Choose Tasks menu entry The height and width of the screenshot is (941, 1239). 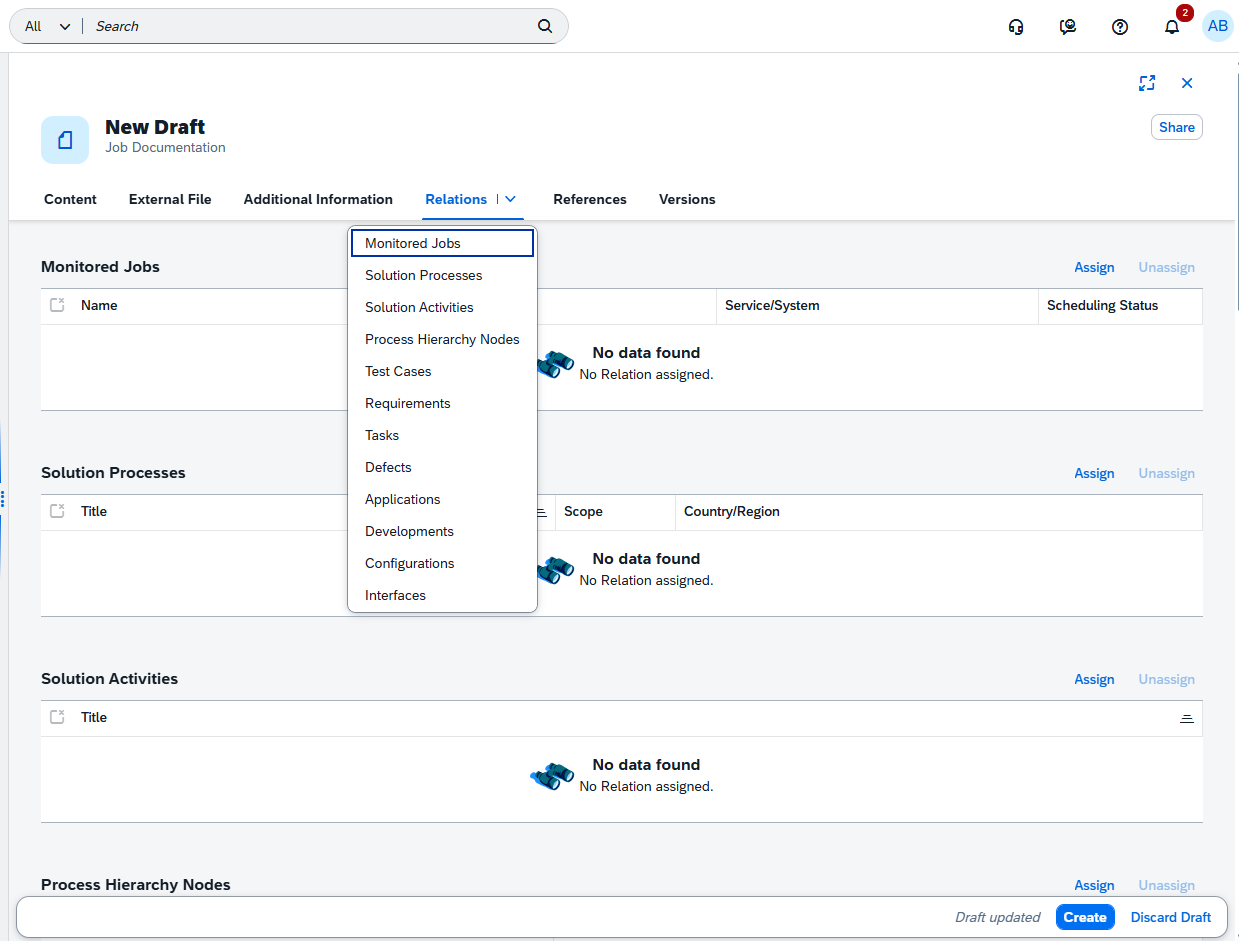[442, 435]
